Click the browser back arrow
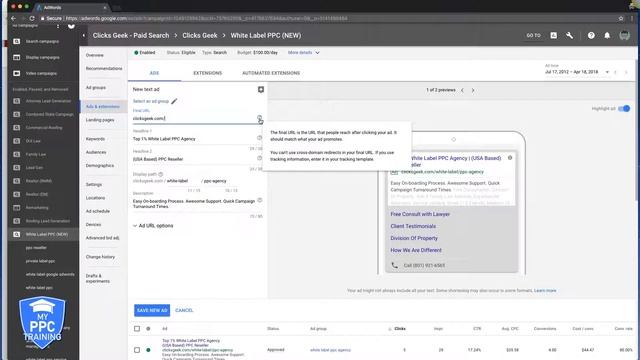640x360 pixels. (13, 18)
